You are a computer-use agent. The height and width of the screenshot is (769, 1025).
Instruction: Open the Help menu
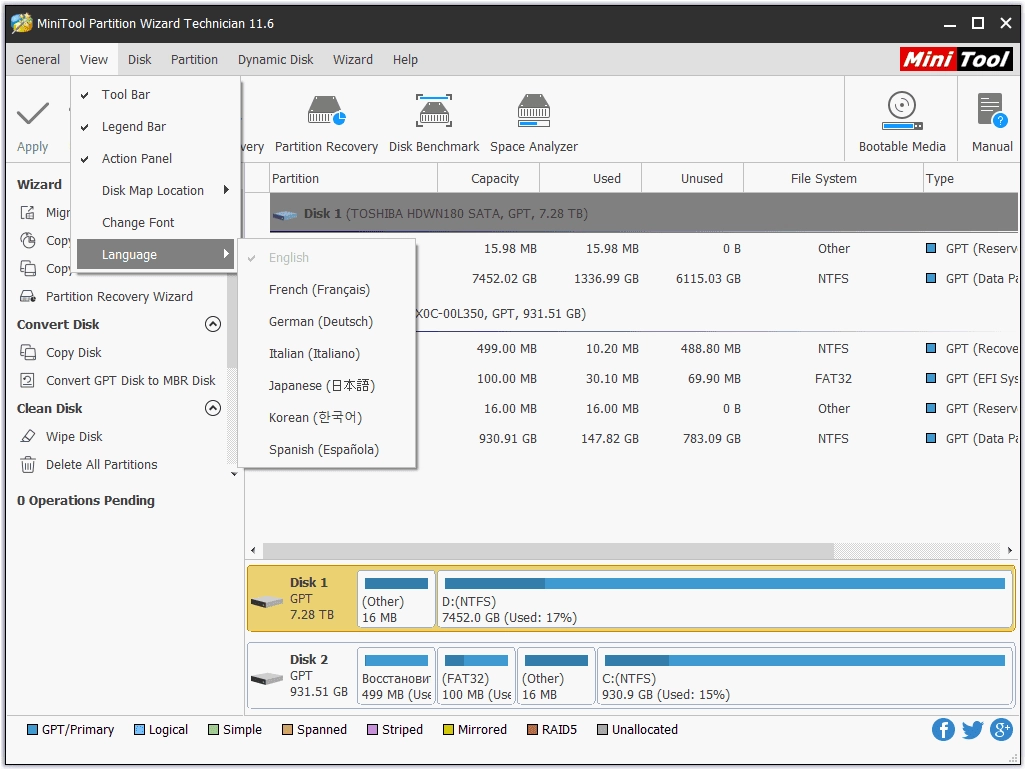[405, 60]
